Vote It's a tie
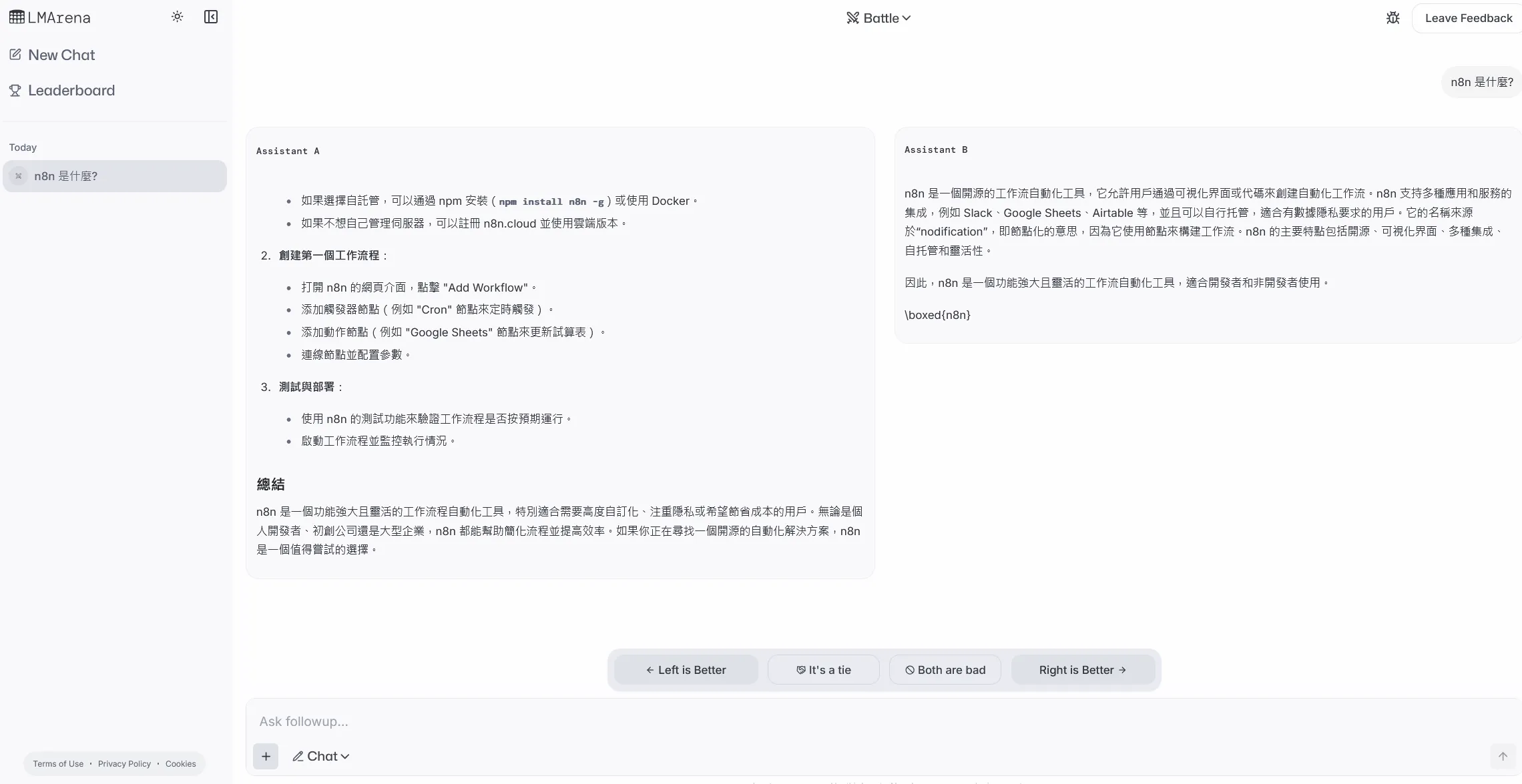 [824, 670]
